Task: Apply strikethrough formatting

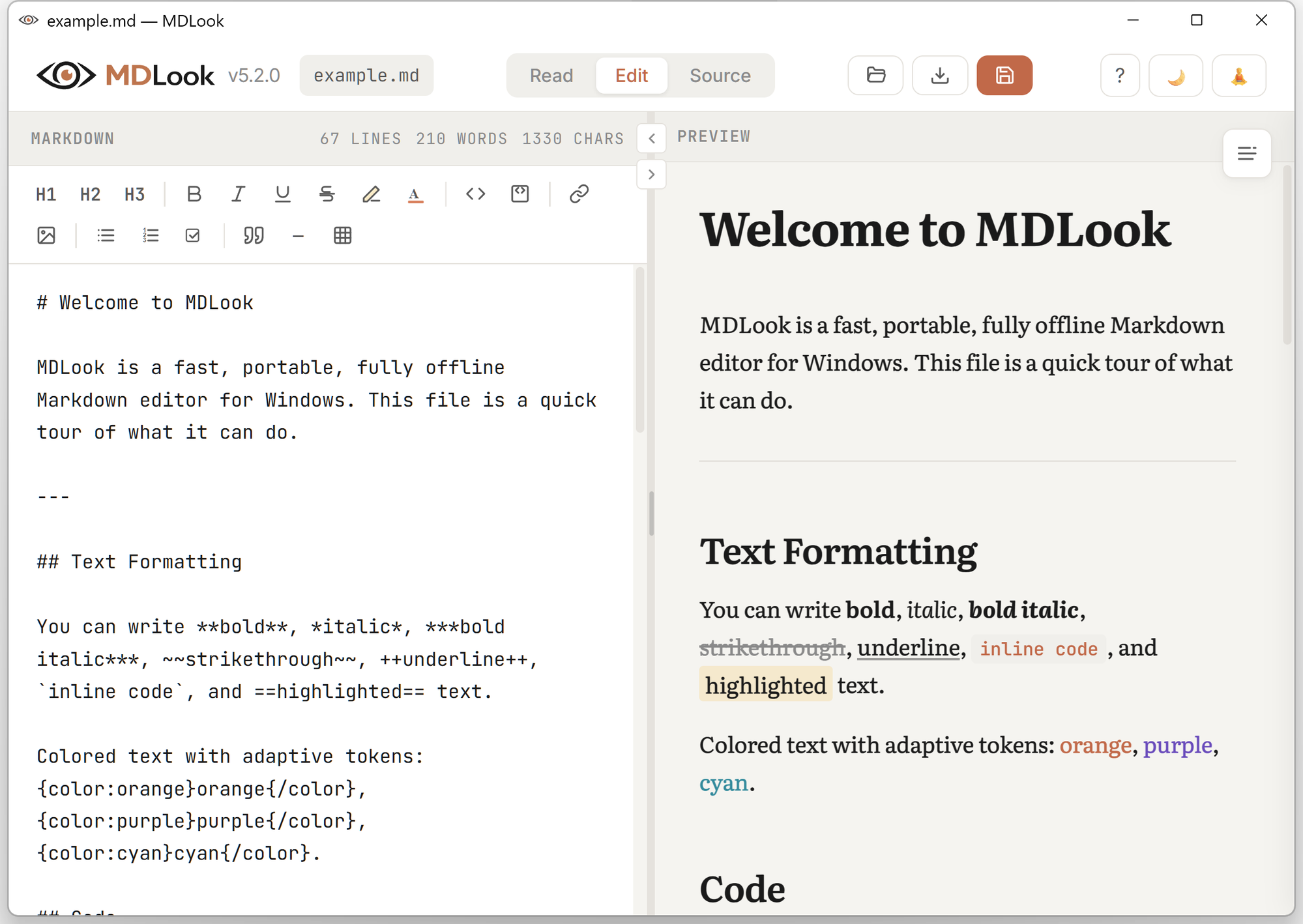Action: click(327, 194)
